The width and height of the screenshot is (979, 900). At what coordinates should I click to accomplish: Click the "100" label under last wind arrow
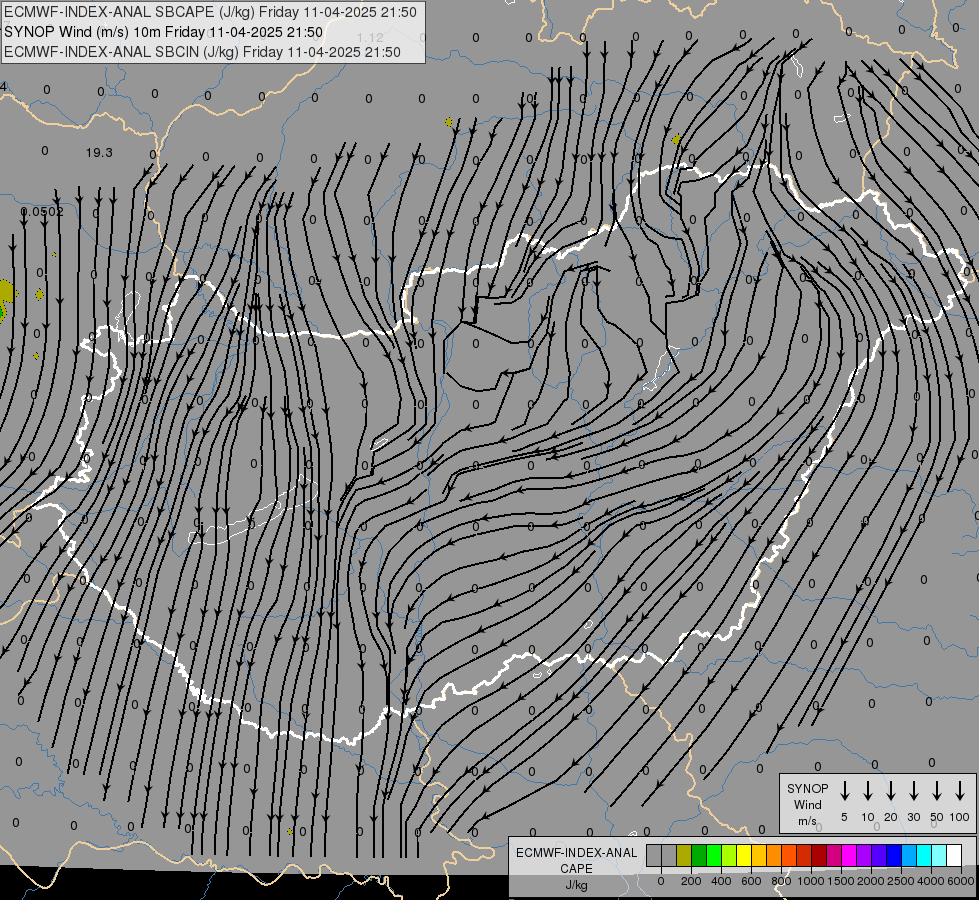pos(960,817)
